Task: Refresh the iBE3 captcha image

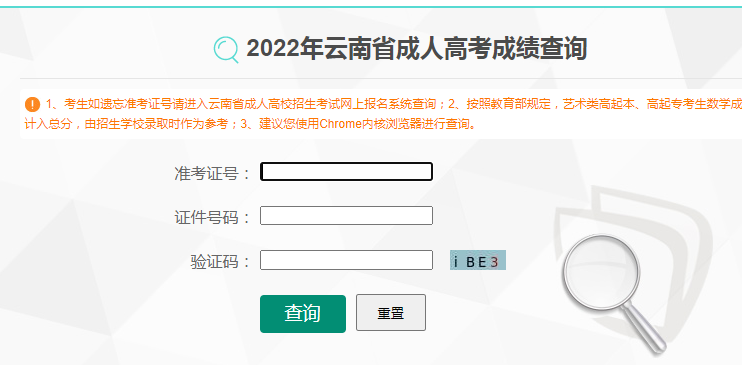Action: pyautogui.click(x=477, y=260)
